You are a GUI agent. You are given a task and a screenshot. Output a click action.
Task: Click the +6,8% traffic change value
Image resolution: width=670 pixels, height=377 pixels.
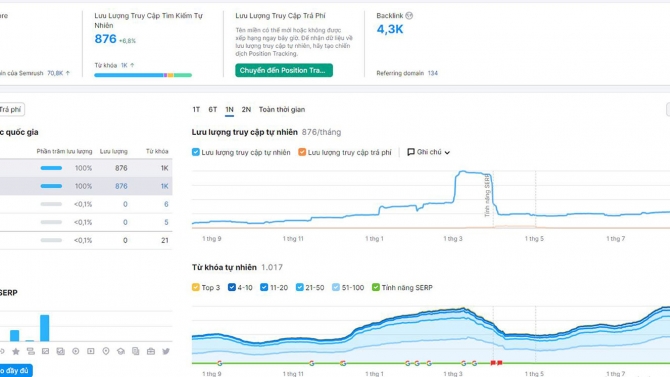[127, 41]
